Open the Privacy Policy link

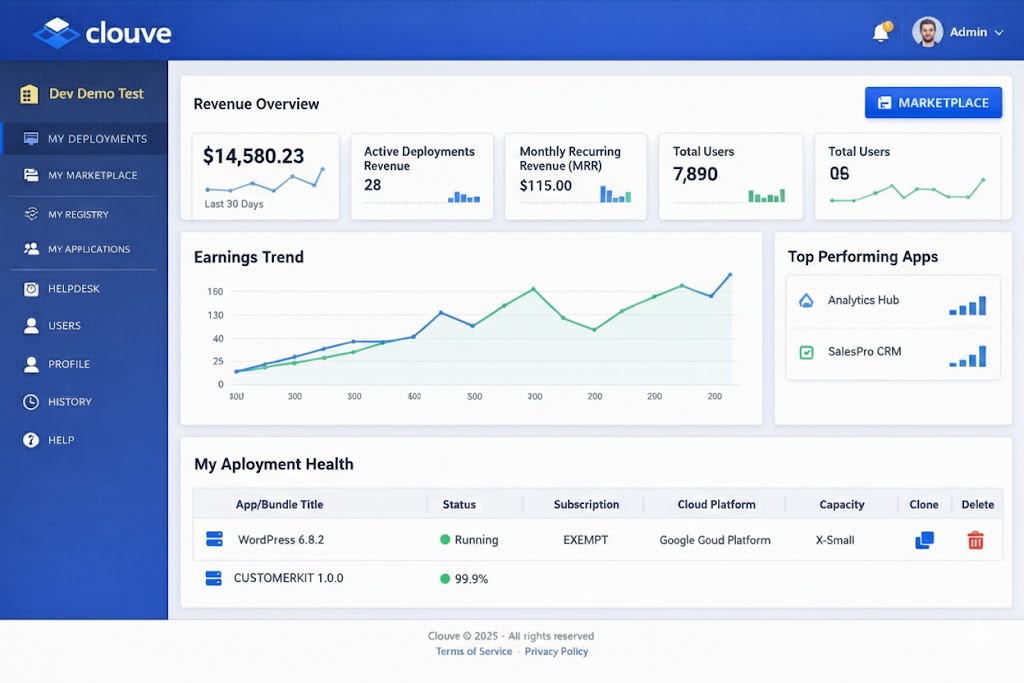pos(556,651)
